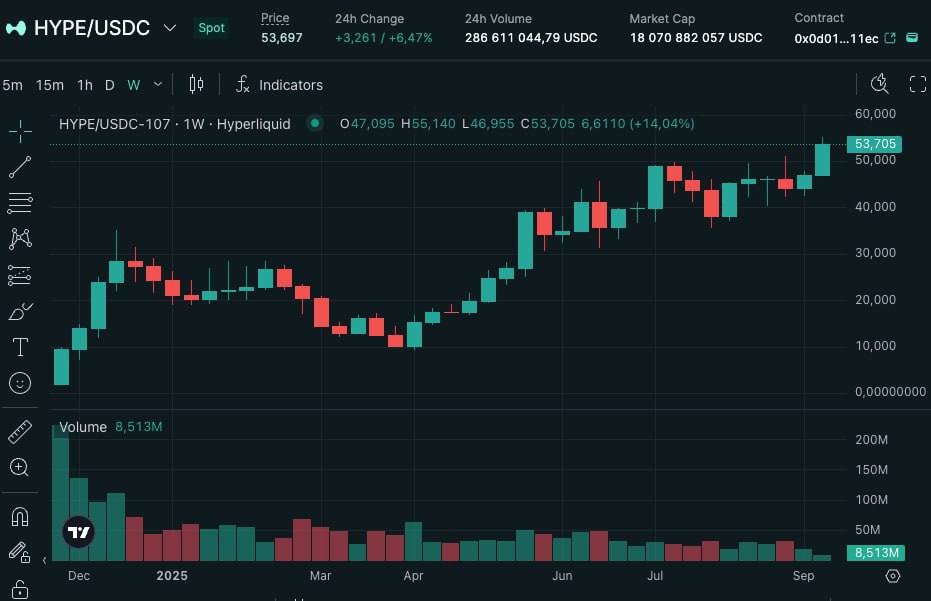Image resolution: width=931 pixels, height=601 pixels.
Task: Toggle lock all drawing tools
Action: pyautogui.click(x=20, y=590)
